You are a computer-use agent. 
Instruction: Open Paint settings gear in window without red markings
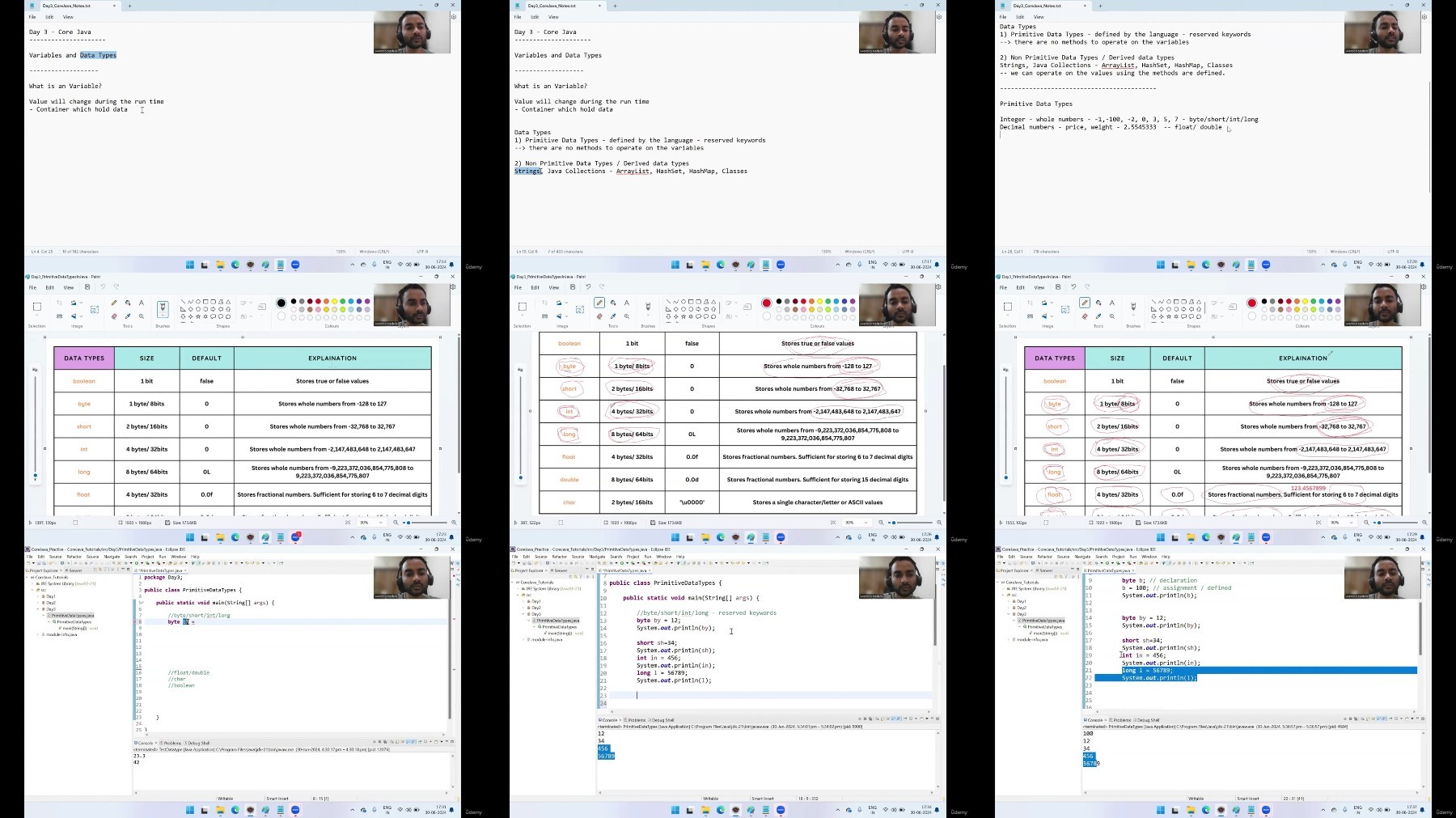coord(453,287)
